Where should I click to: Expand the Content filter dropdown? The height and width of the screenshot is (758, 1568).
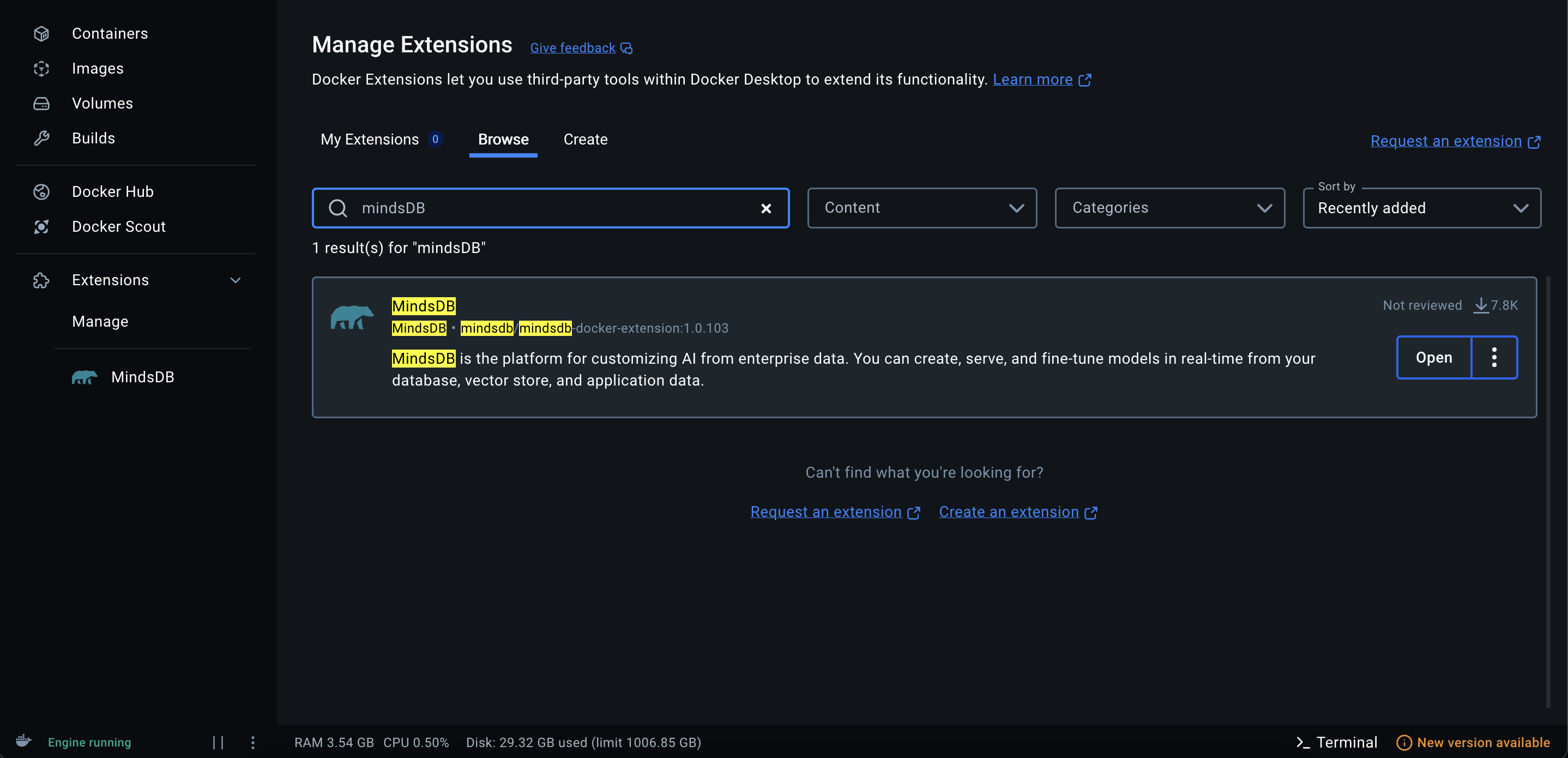click(921, 208)
